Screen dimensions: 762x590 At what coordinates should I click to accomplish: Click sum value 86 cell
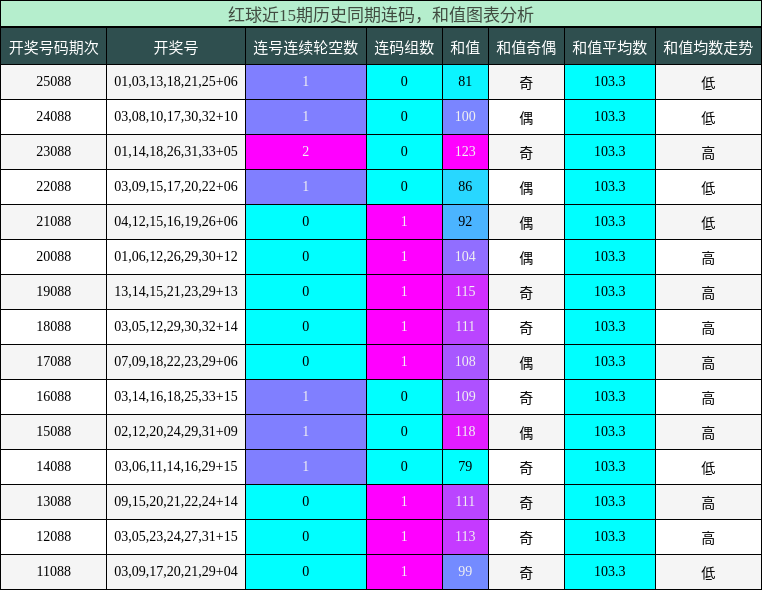(465, 187)
